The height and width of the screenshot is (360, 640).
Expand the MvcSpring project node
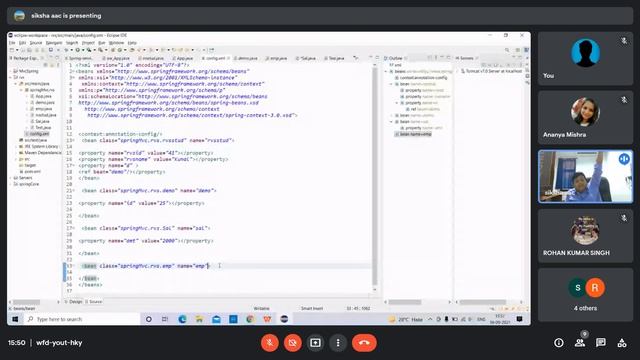click(10, 71)
